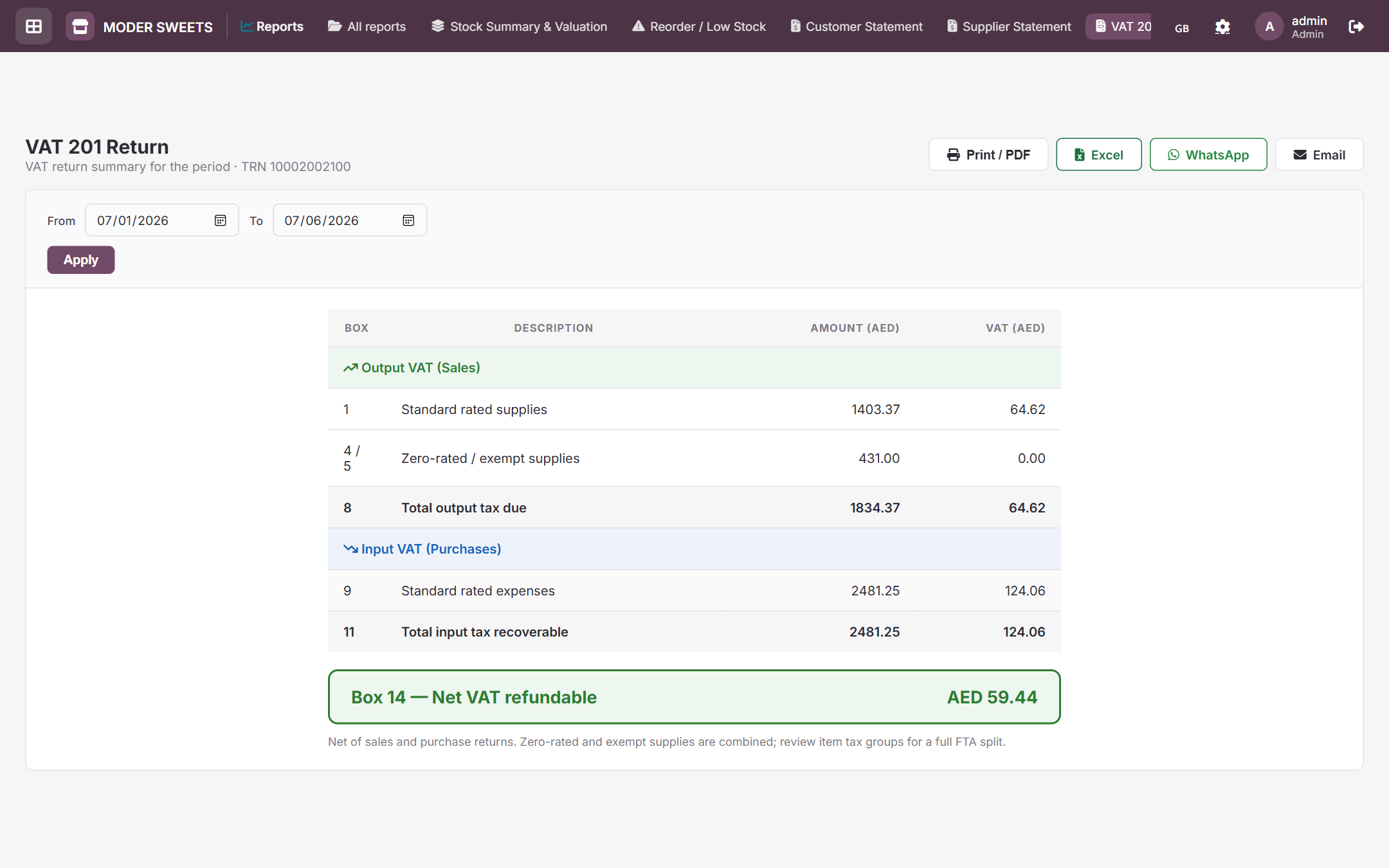This screenshot has width=1389, height=868.
Task: Click the AED 59.44 refundable amount
Action: click(x=992, y=697)
